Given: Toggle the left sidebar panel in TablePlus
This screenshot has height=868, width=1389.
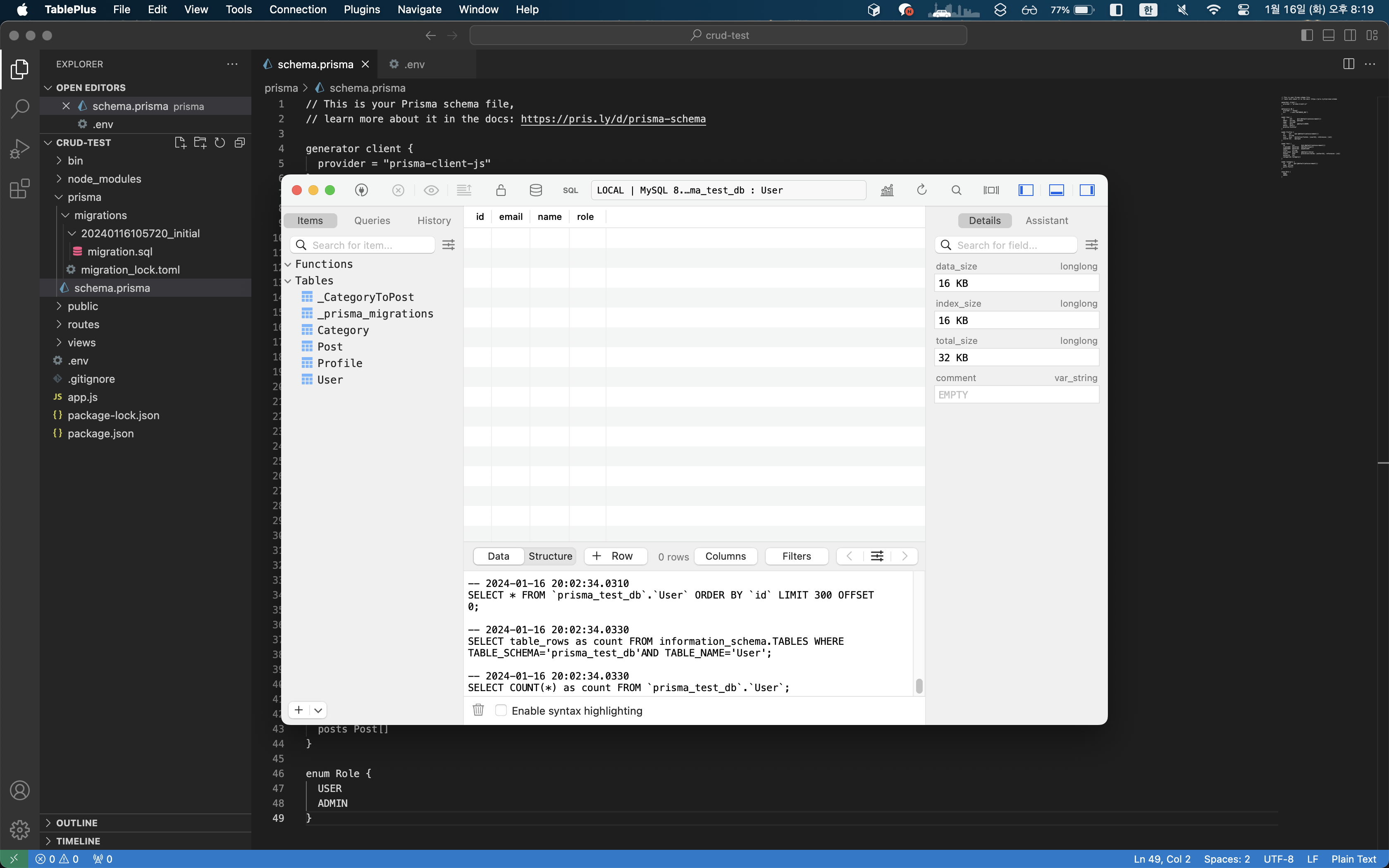Looking at the screenshot, I should (x=1026, y=190).
